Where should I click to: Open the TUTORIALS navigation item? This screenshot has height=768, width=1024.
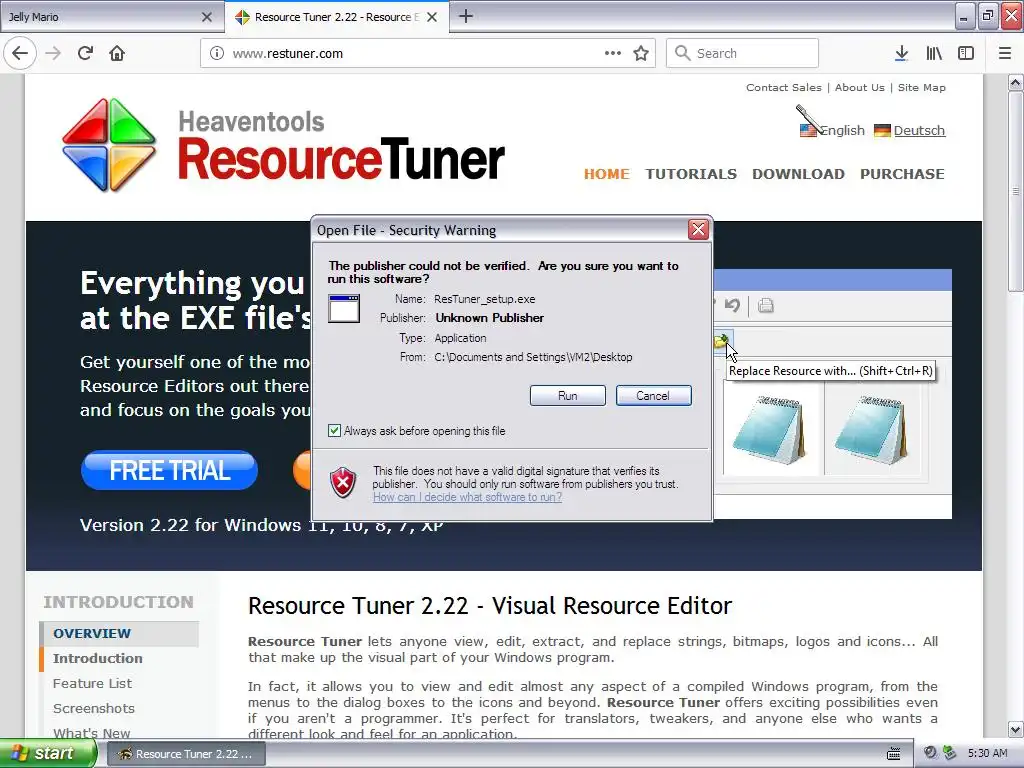point(691,174)
